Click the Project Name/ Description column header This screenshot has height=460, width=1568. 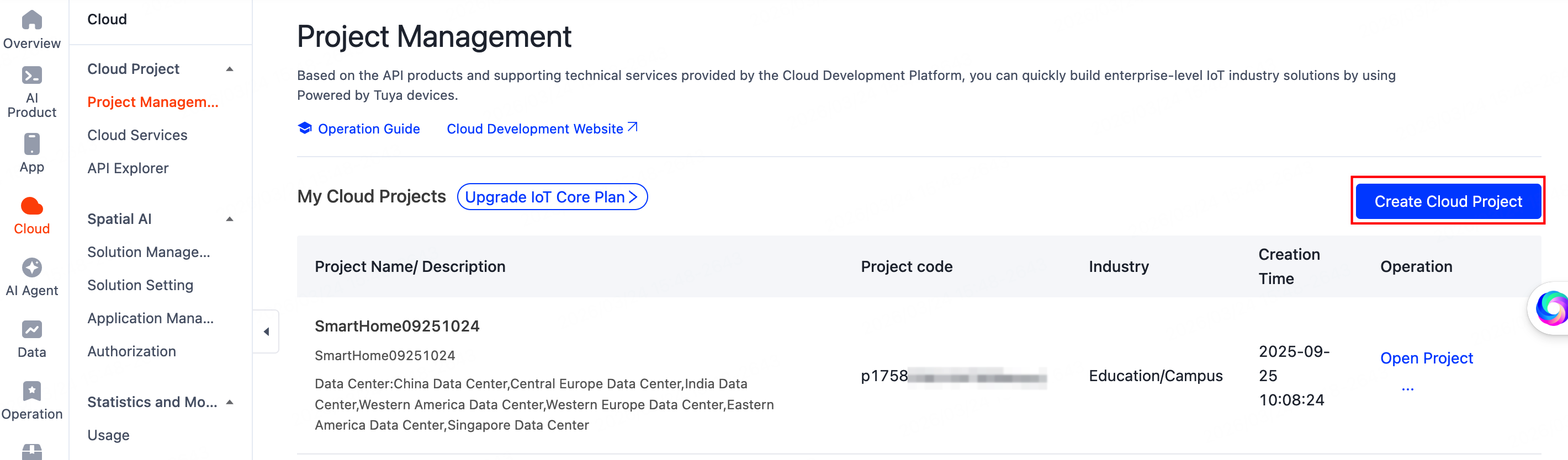tap(410, 266)
